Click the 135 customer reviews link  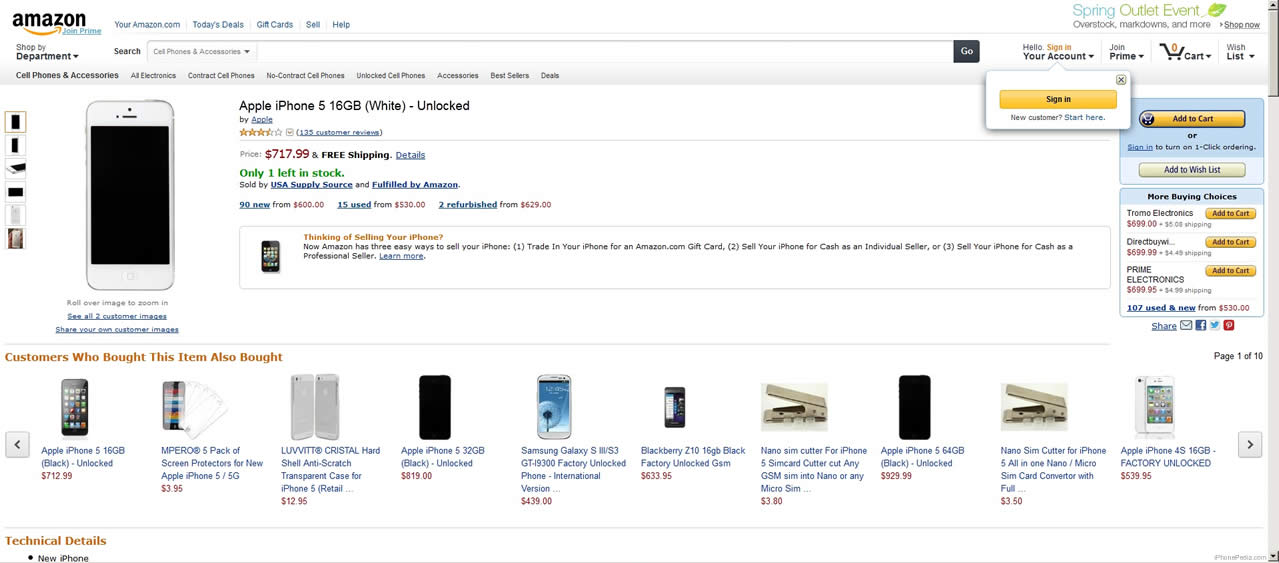(339, 132)
